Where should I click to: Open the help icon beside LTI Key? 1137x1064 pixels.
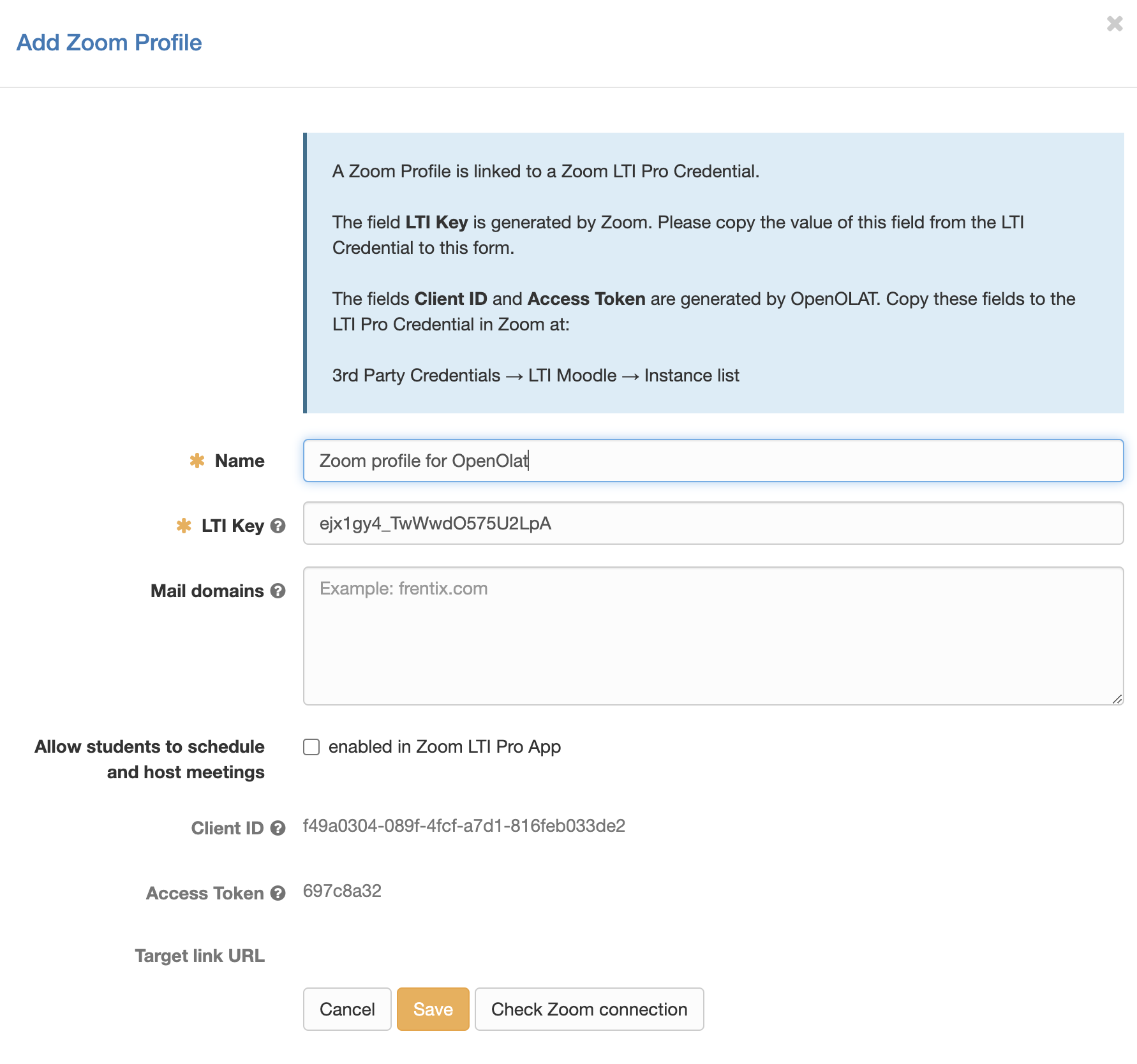coord(278,526)
